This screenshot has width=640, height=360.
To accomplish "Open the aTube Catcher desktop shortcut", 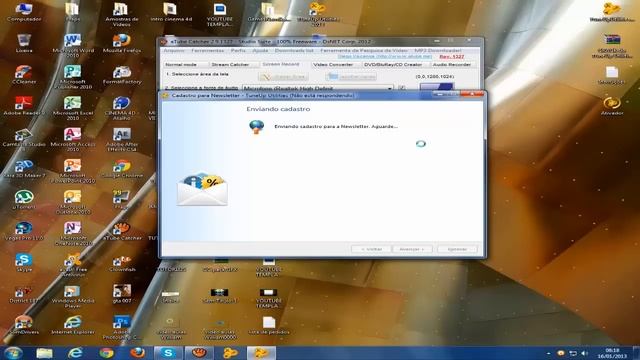I will coord(122,231).
